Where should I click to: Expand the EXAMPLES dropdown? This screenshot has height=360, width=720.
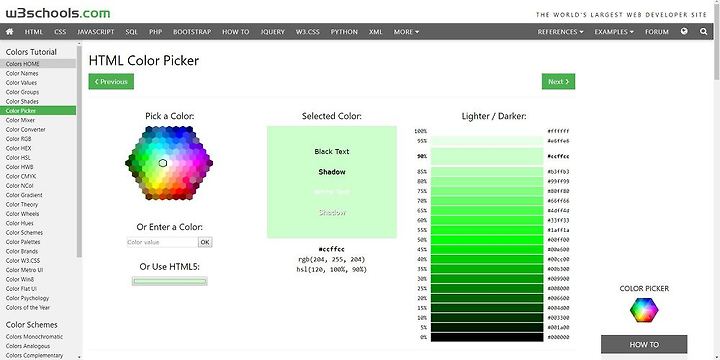pos(614,32)
